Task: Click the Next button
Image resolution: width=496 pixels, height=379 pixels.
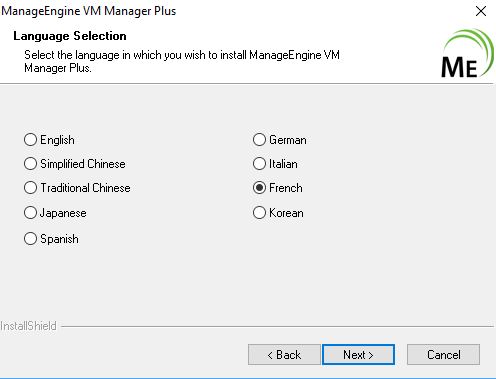Action: (x=358, y=355)
